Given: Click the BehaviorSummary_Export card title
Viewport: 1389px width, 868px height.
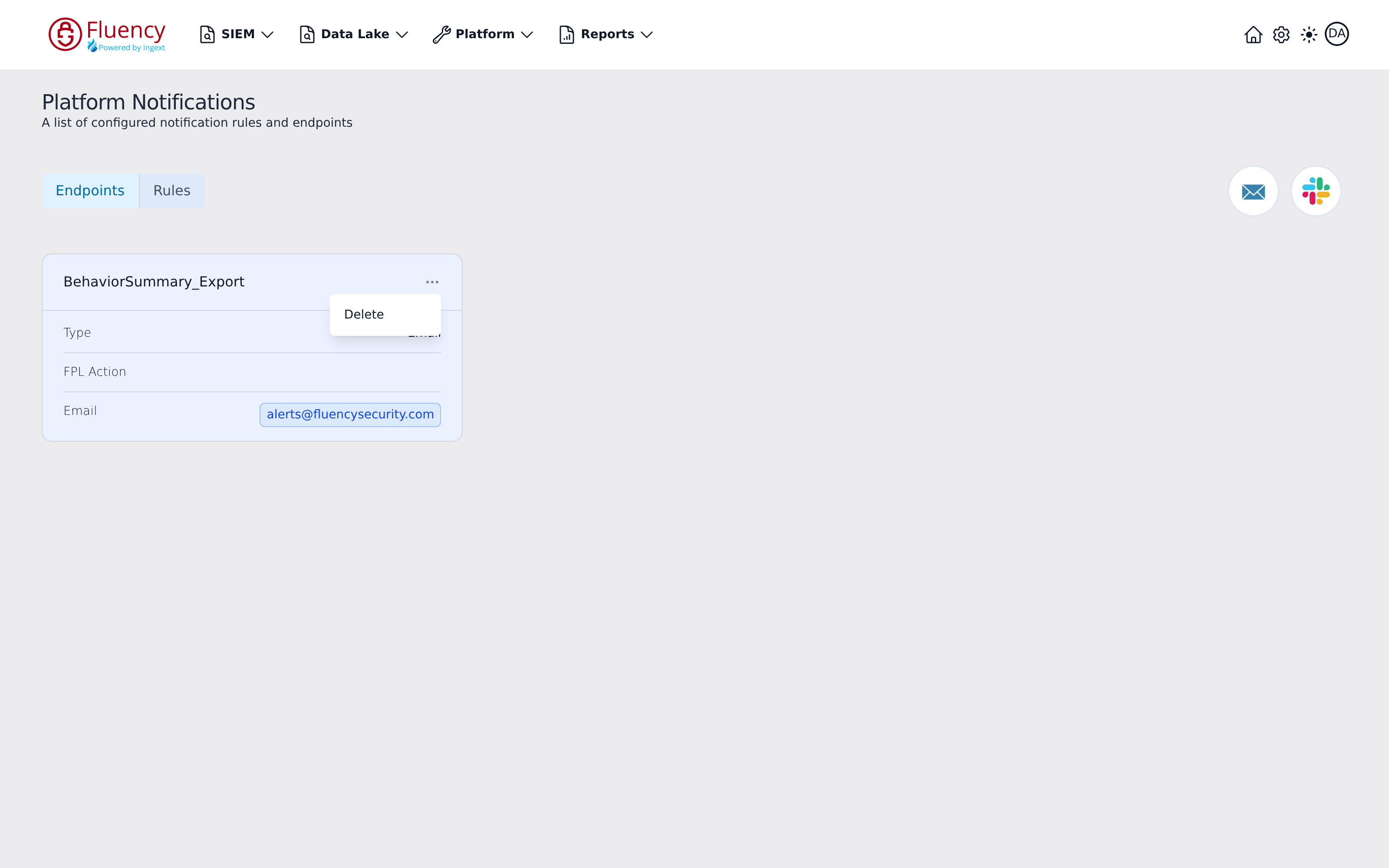Looking at the screenshot, I should tap(154, 282).
